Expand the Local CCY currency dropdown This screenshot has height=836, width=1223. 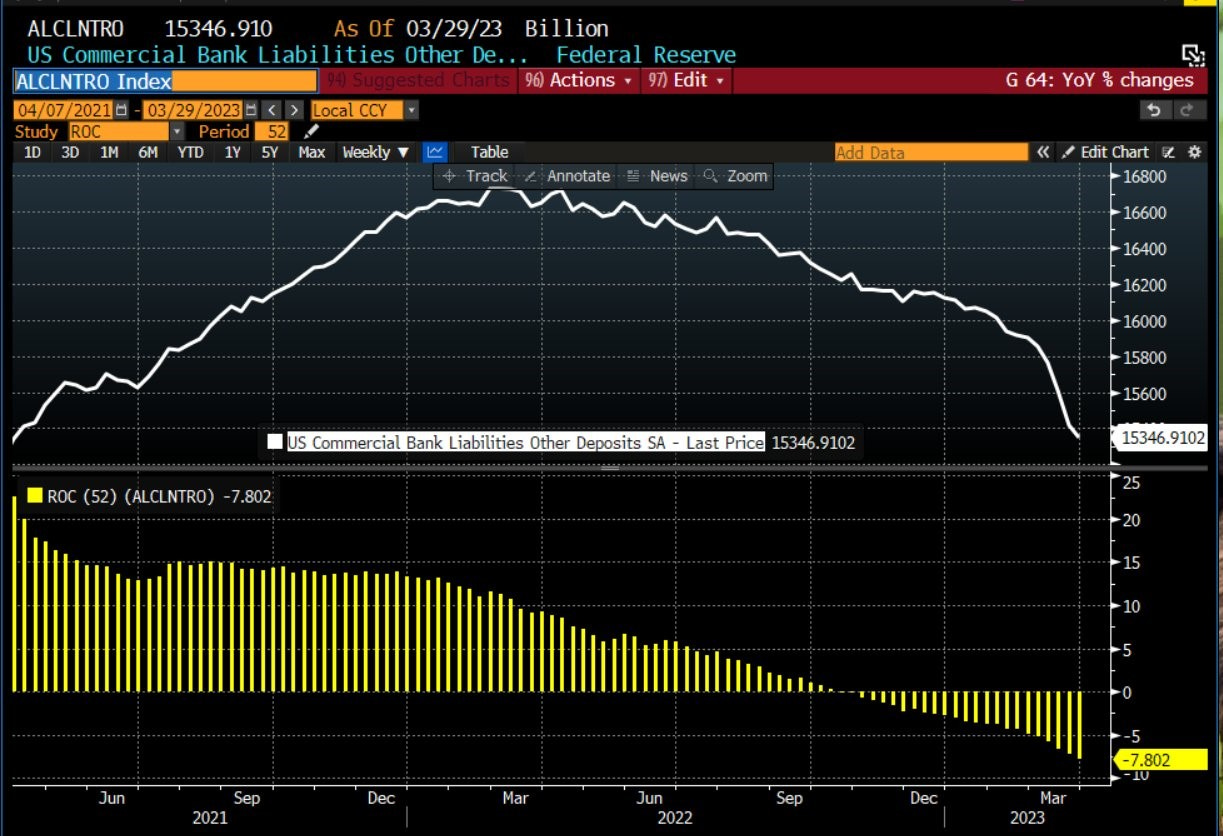[365, 110]
